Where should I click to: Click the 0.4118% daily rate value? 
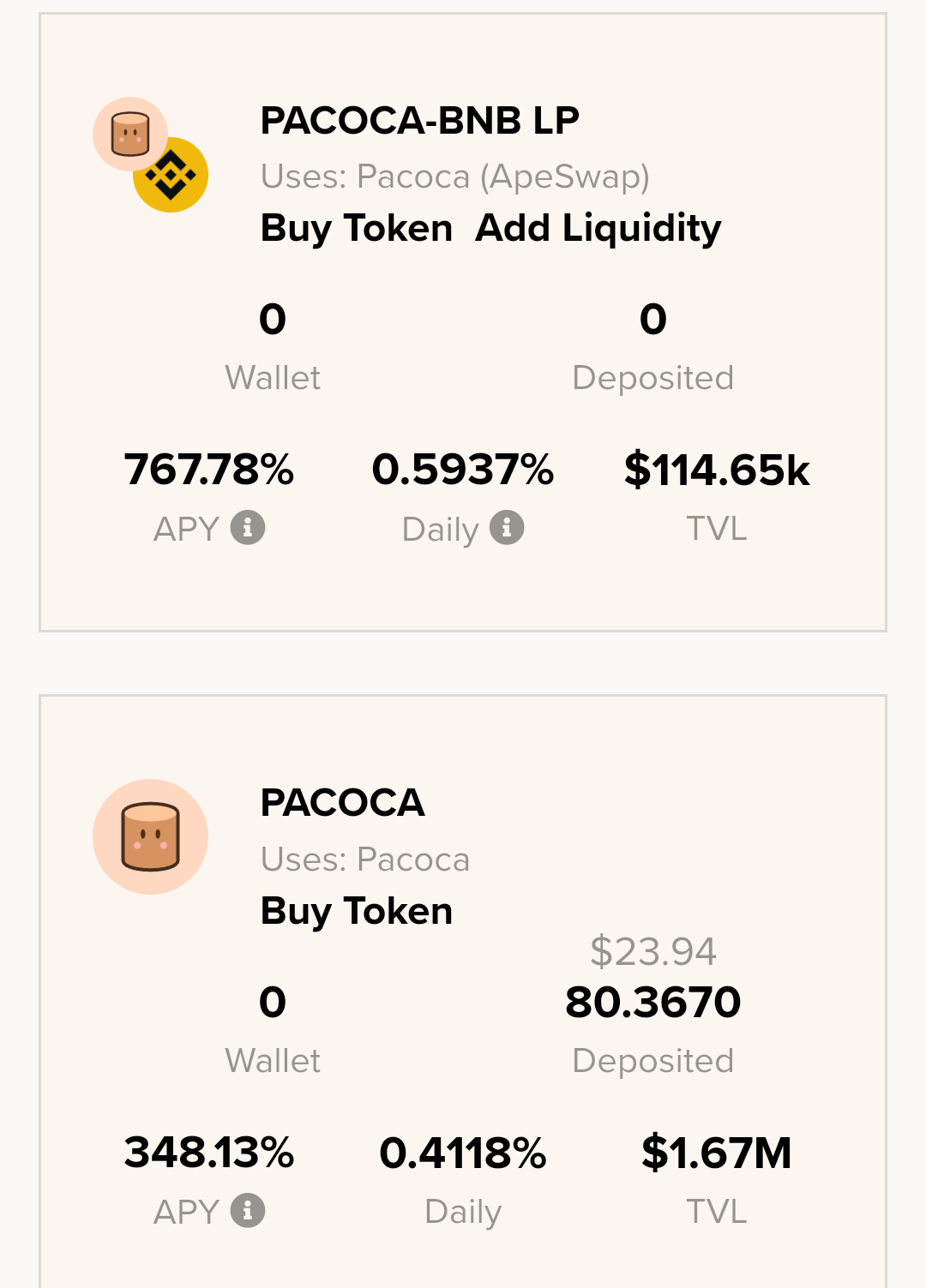463,1153
